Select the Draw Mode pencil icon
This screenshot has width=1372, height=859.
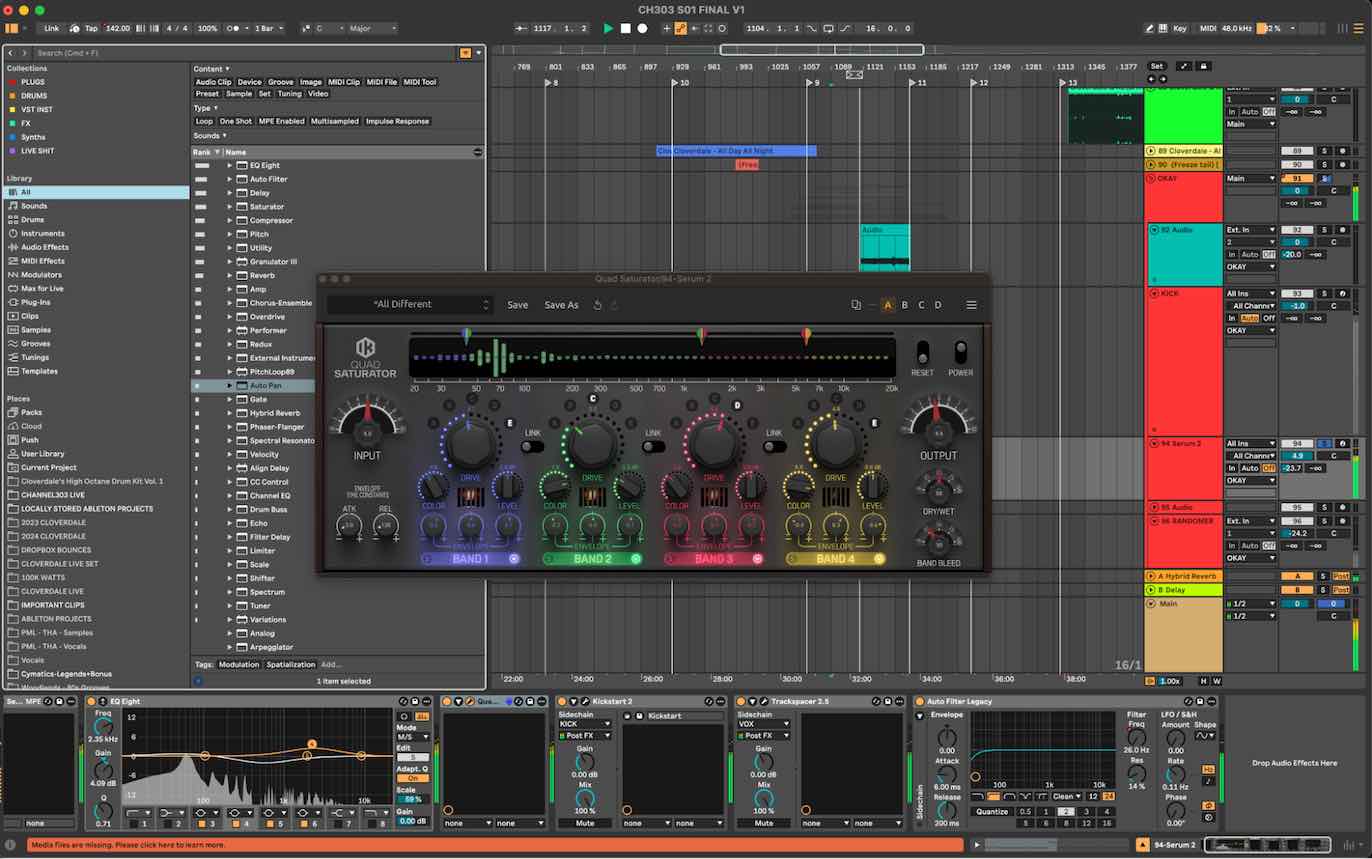(1150, 28)
